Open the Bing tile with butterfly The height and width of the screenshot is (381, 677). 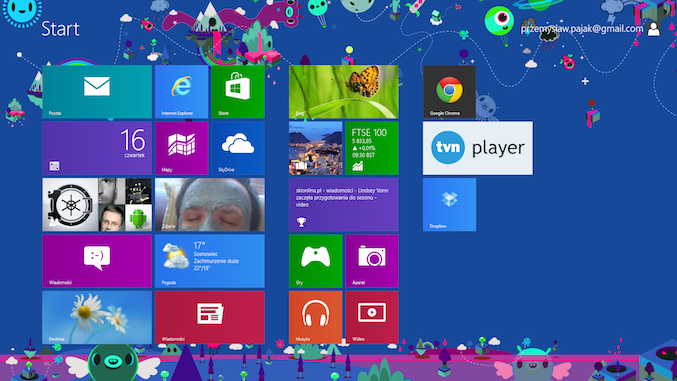pyautogui.click(x=344, y=92)
